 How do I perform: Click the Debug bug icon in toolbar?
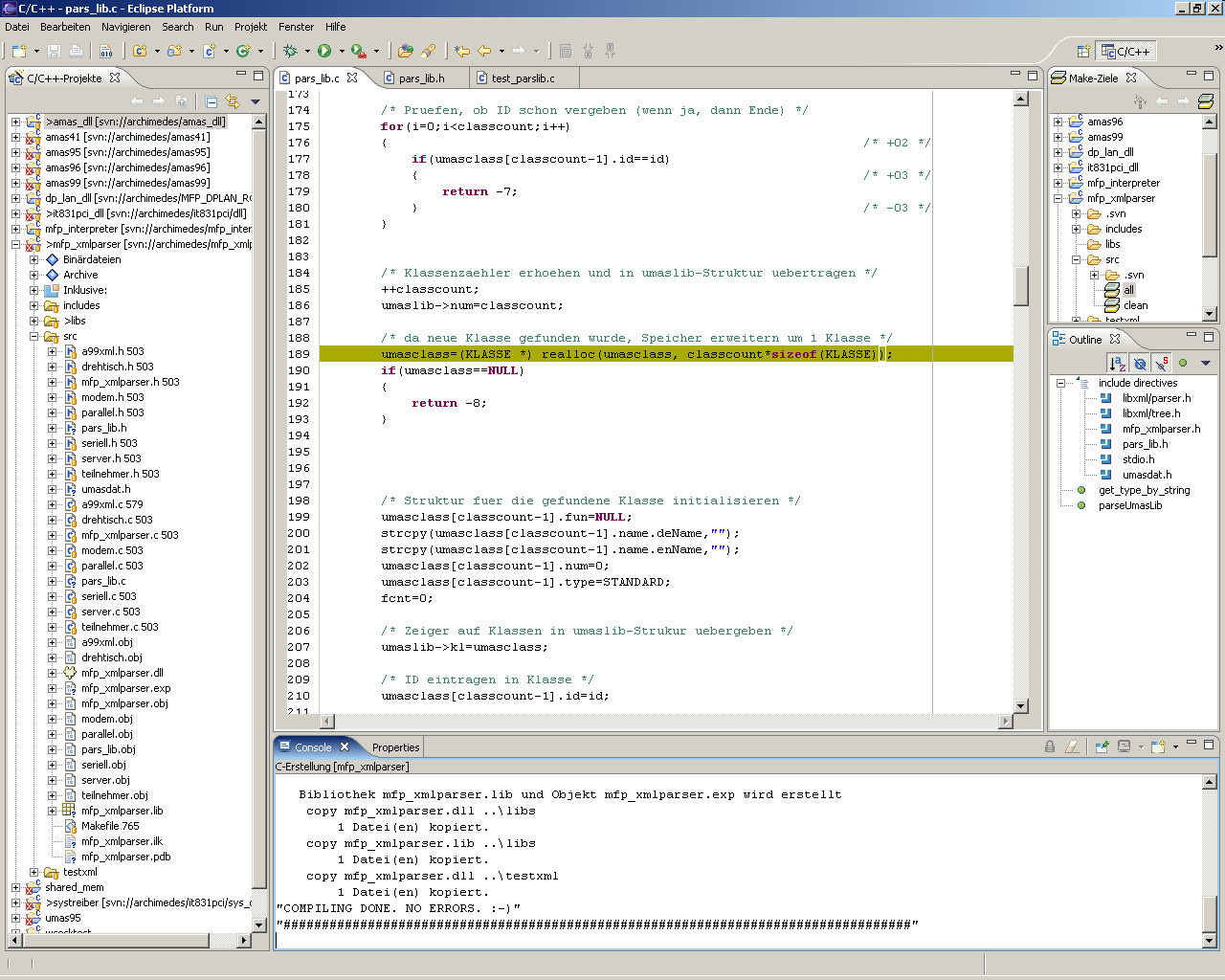tap(290, 51)
